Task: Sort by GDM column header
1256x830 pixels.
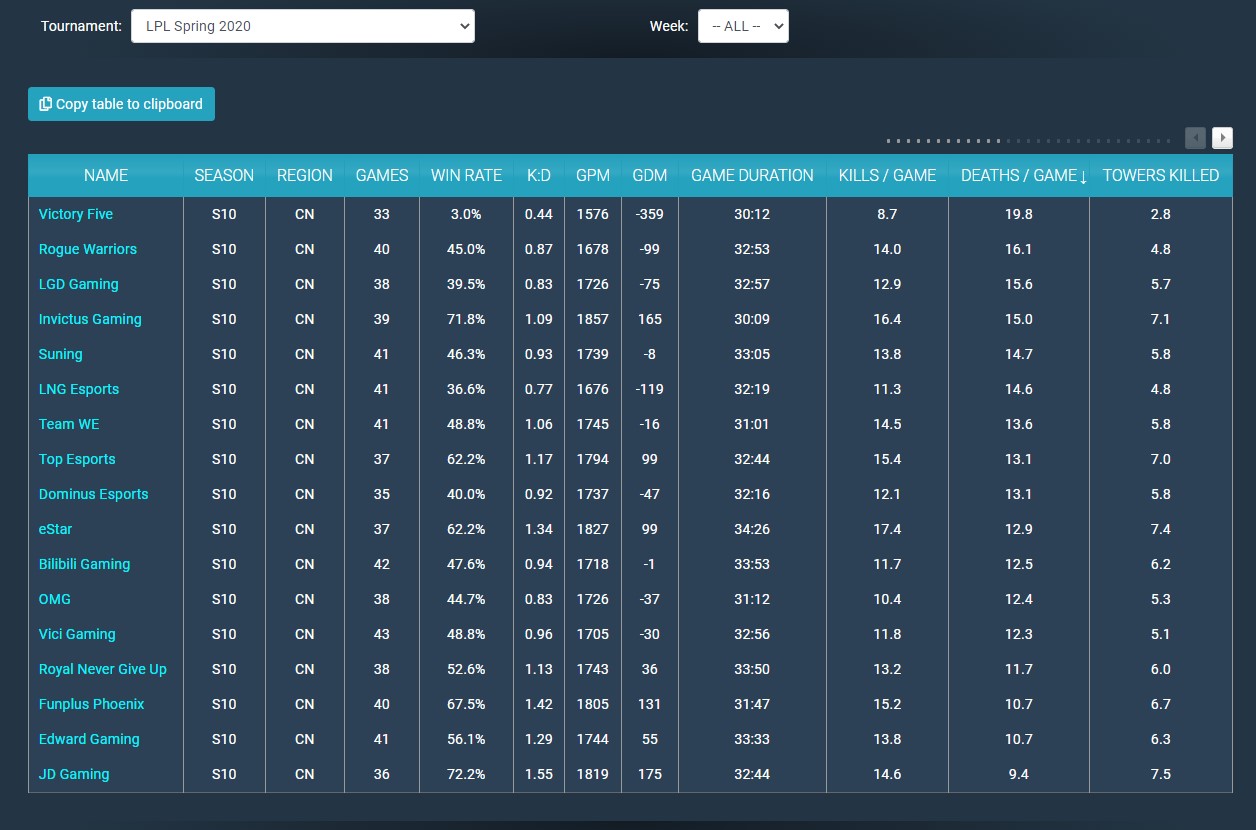Action: point(650,175)
